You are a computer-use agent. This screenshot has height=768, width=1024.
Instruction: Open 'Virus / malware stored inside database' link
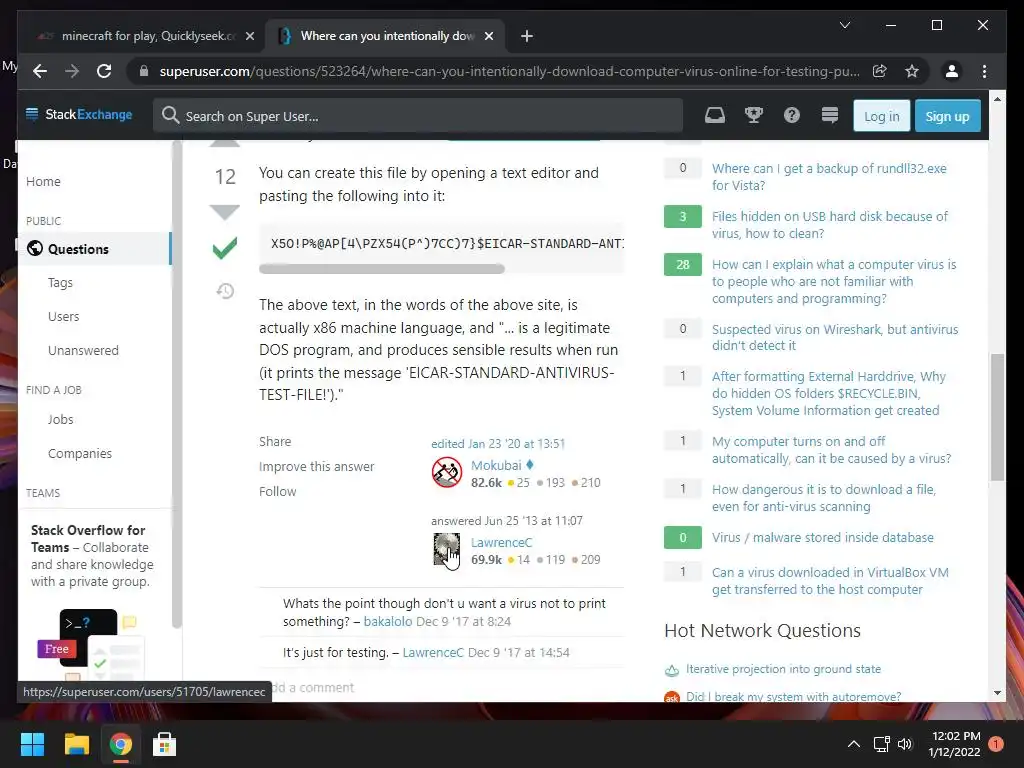click(822, 537)
